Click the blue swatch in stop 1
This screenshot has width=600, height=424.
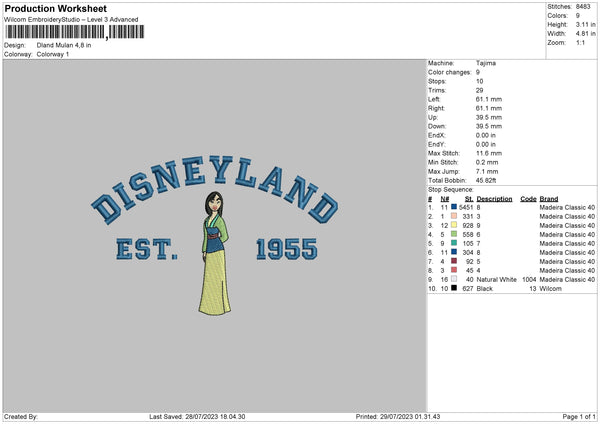[455, 206]
